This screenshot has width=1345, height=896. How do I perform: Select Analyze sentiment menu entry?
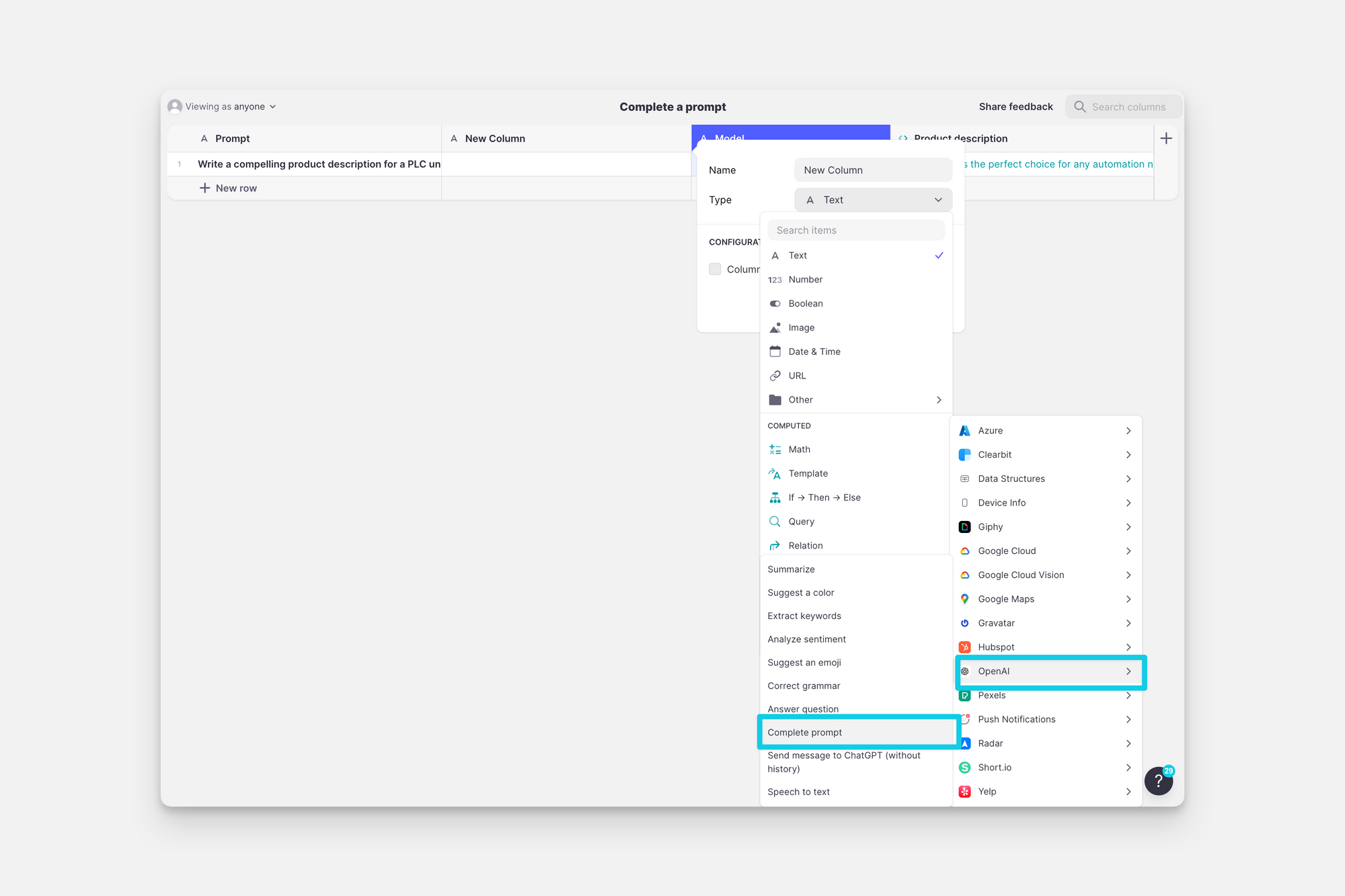pos(806,639)
